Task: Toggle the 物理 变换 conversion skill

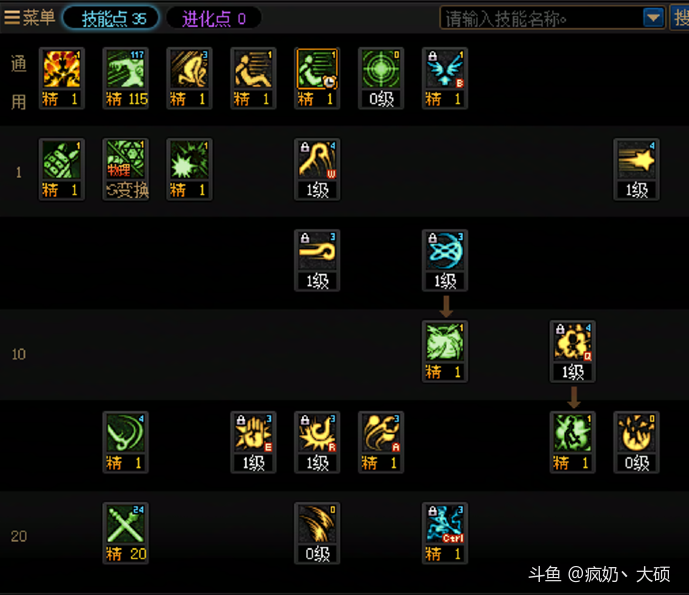Action: (126, 169)
